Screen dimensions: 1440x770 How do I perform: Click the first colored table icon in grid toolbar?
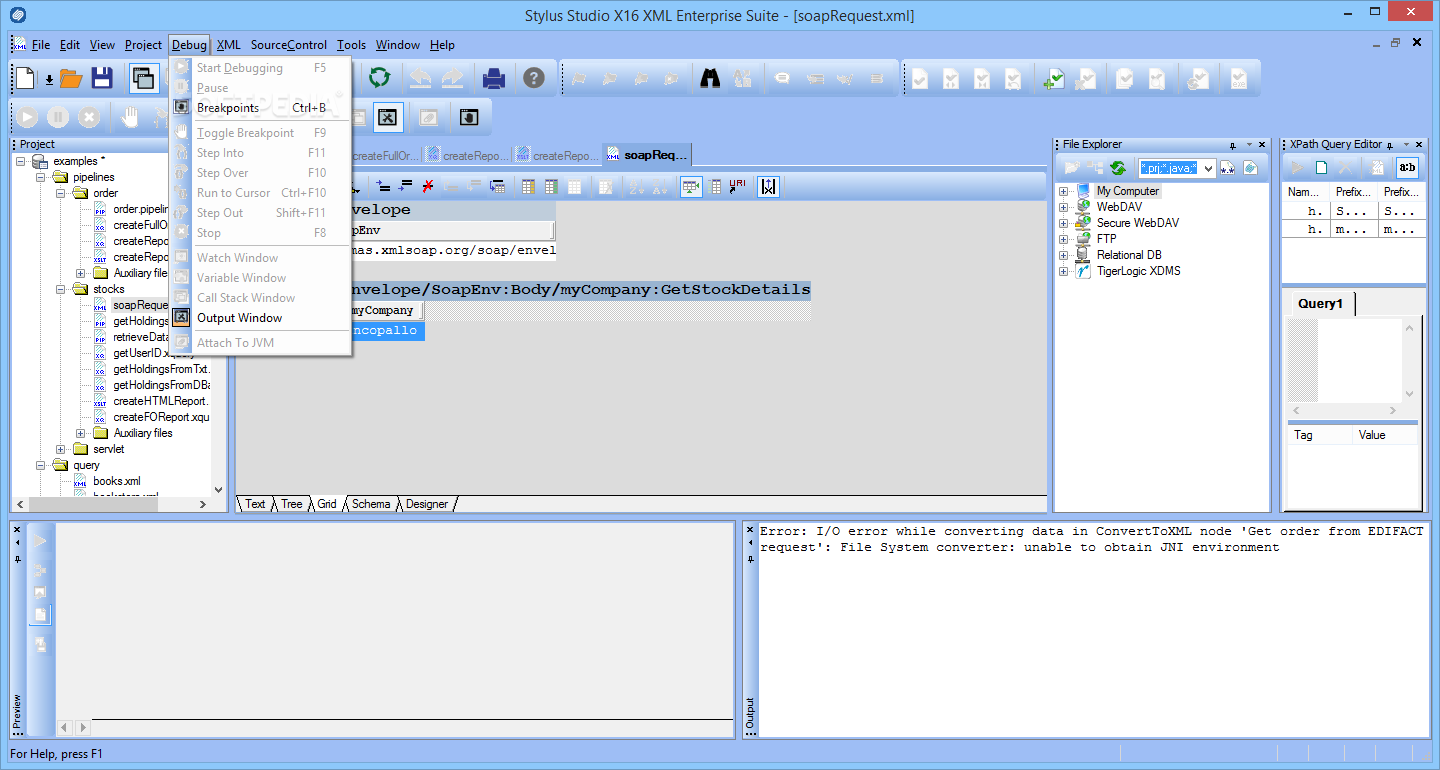(528, 186)
